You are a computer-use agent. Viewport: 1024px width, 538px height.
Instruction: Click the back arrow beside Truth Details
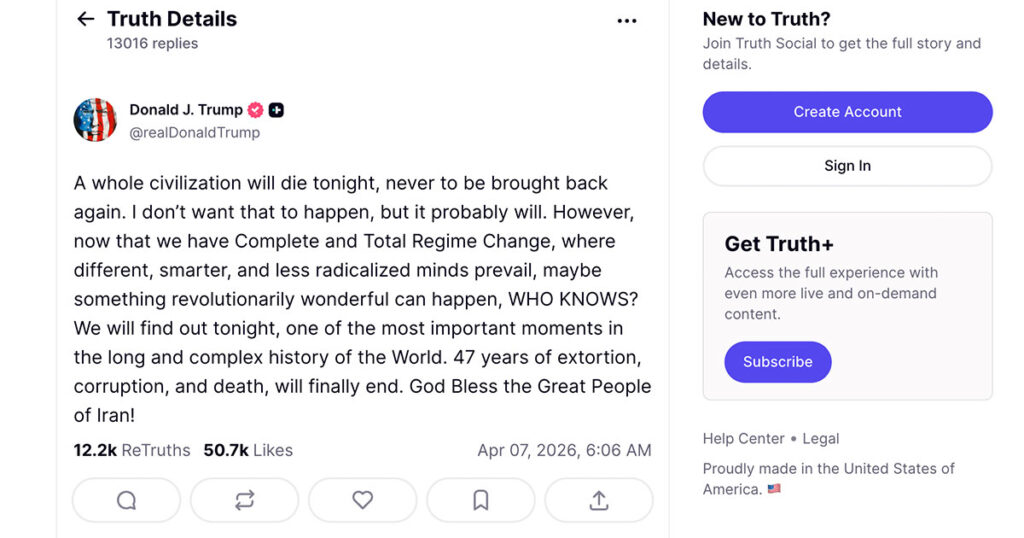click(86, 19)
